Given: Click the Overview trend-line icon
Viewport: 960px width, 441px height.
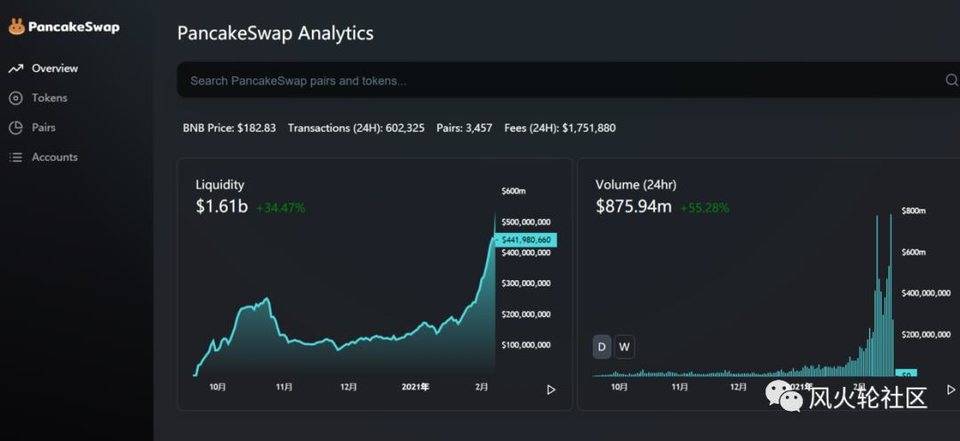Looking at the screenshot, I should pos(16,69).
